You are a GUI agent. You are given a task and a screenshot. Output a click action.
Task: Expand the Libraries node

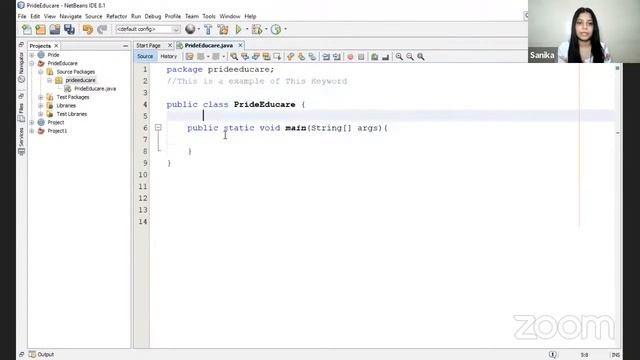(x=40, y=105)
